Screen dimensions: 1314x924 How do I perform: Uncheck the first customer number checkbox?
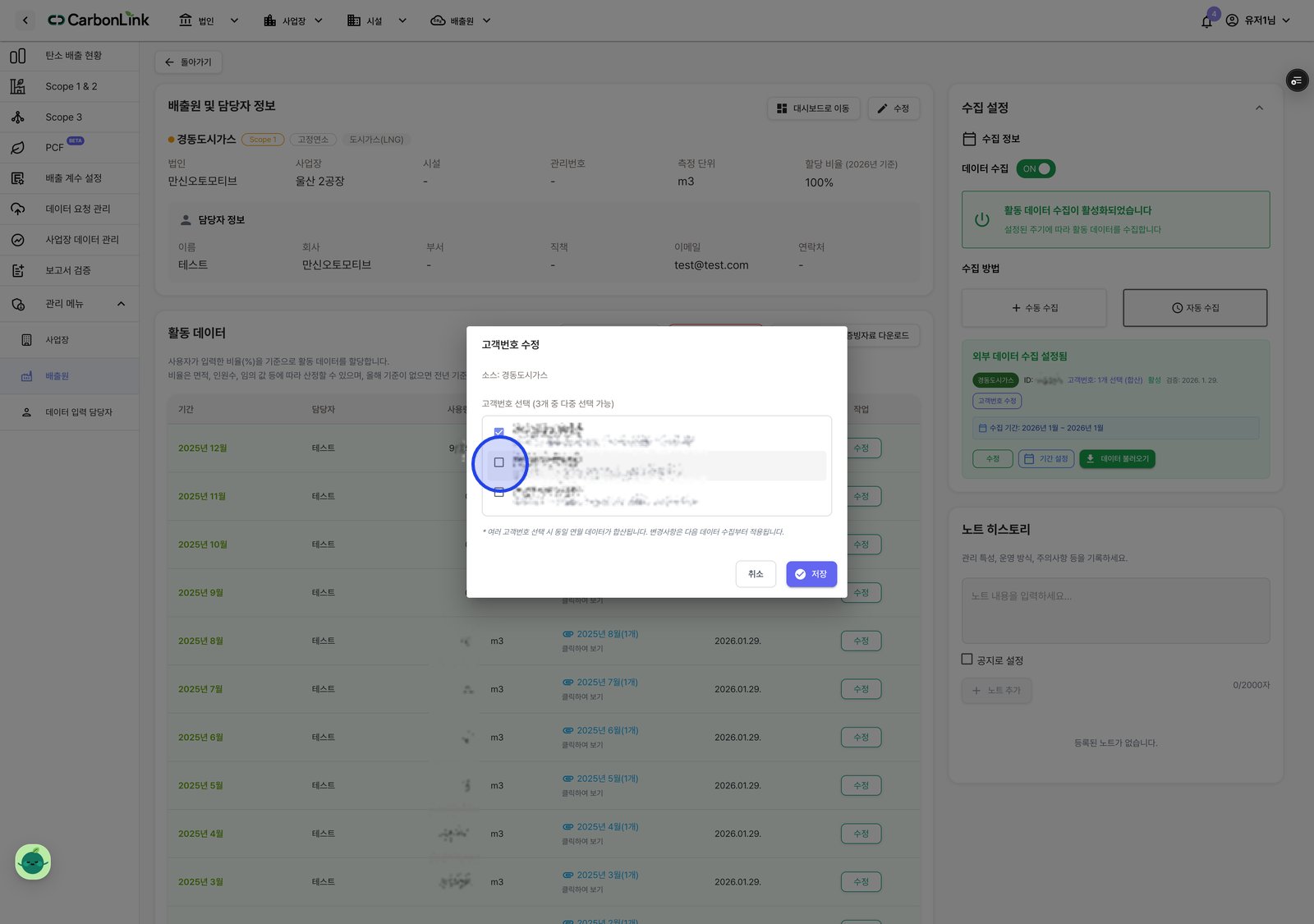click(498, 432)
